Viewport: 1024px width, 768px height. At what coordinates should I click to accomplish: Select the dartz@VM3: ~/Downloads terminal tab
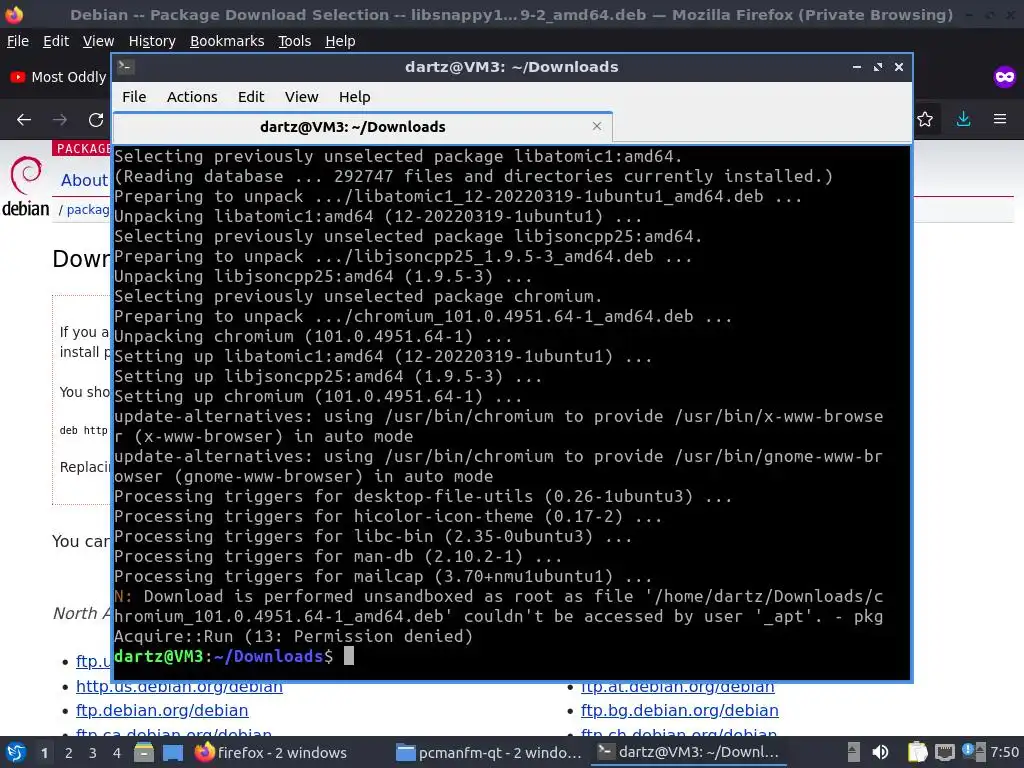[362, 127]
